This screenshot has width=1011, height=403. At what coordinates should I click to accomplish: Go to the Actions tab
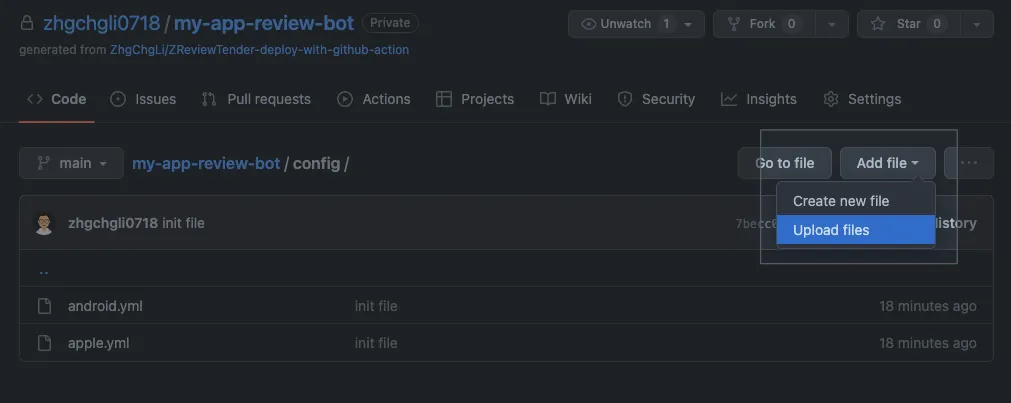coord(374,99)
